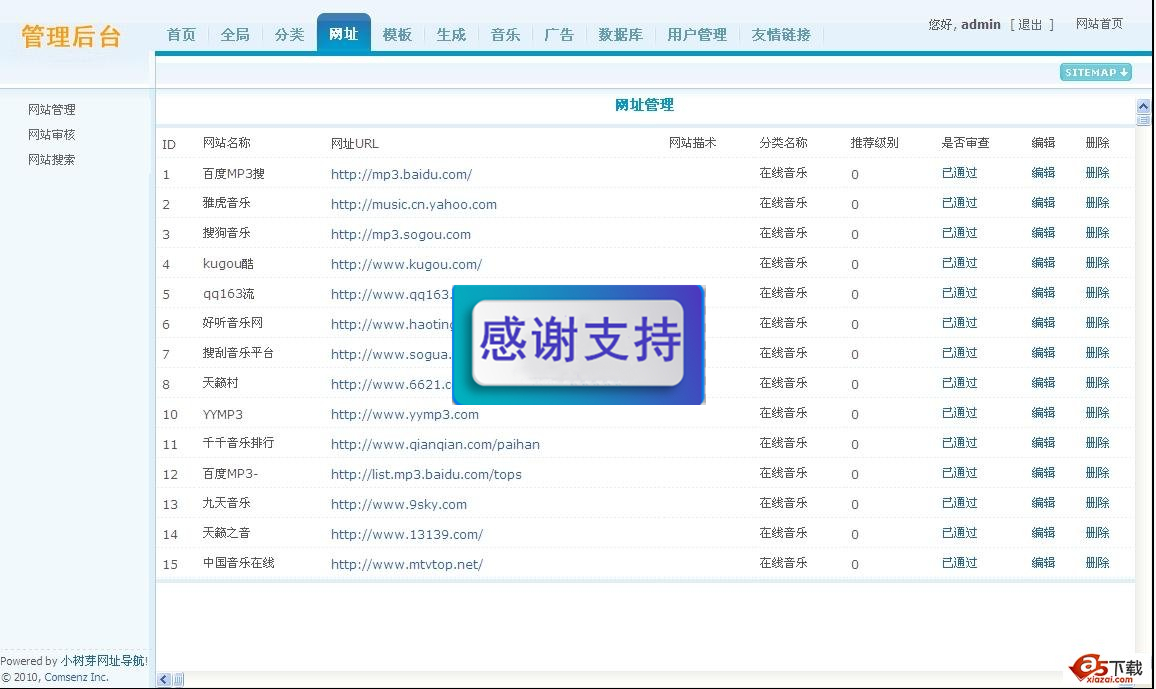Open the http://music.cn.yahoo.com link
This screenshot has width=1156, height=689.
(x=414, y=205)
